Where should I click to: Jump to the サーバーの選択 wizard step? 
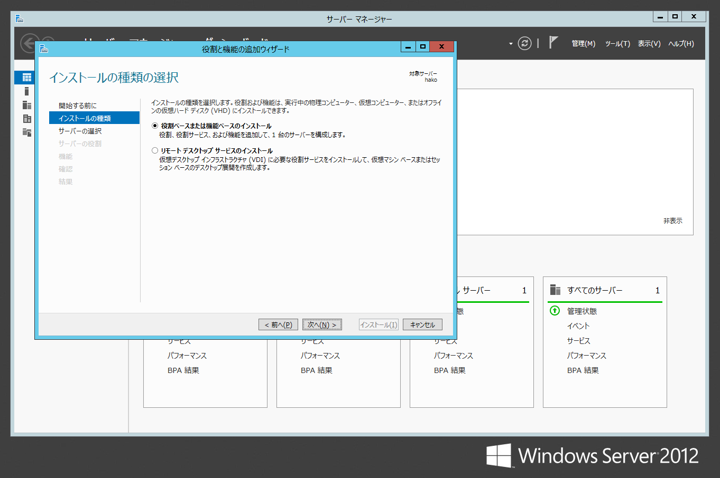(80, 131)
